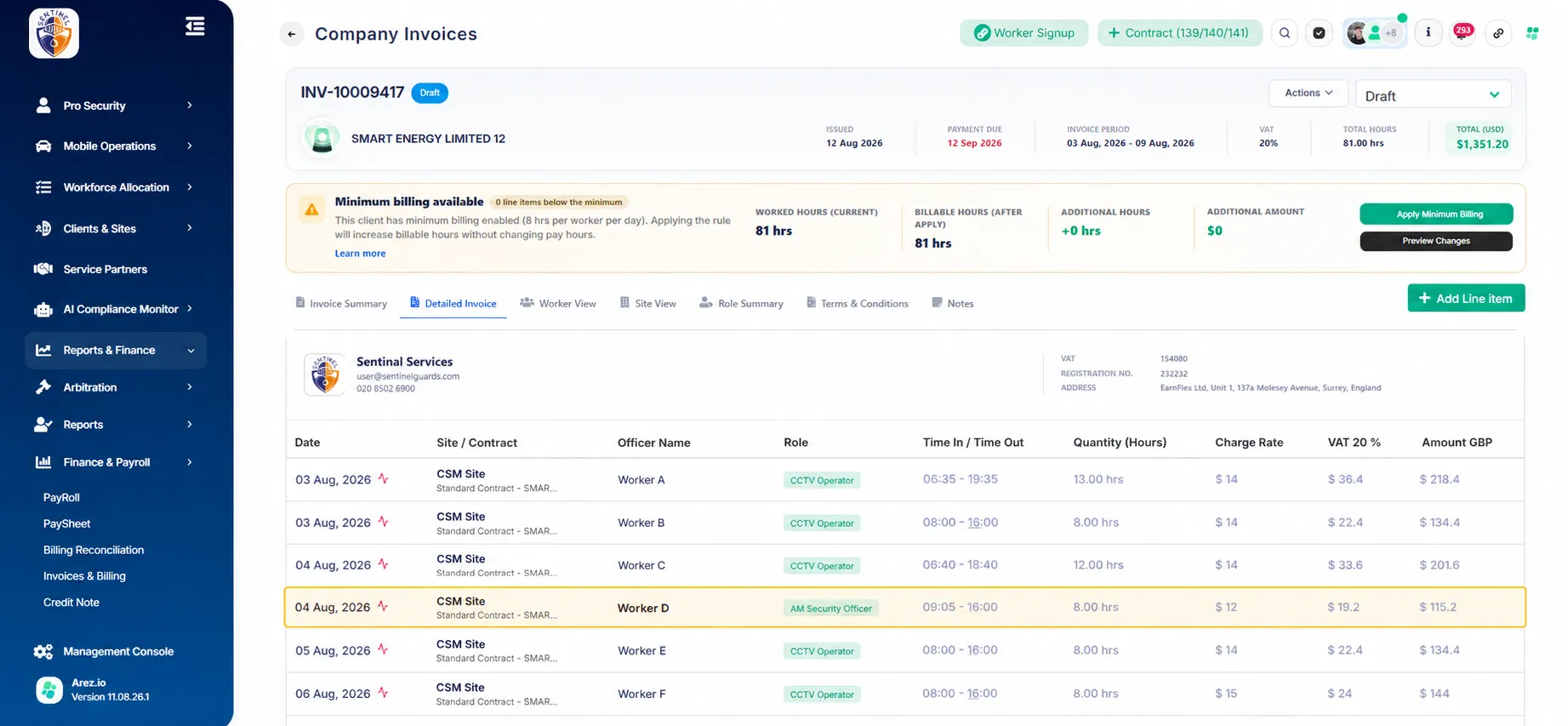The height and width of the screenshot is (726, 1568).
Task: Click the Mobile Operations car icon
Action: tap(43, 146)
